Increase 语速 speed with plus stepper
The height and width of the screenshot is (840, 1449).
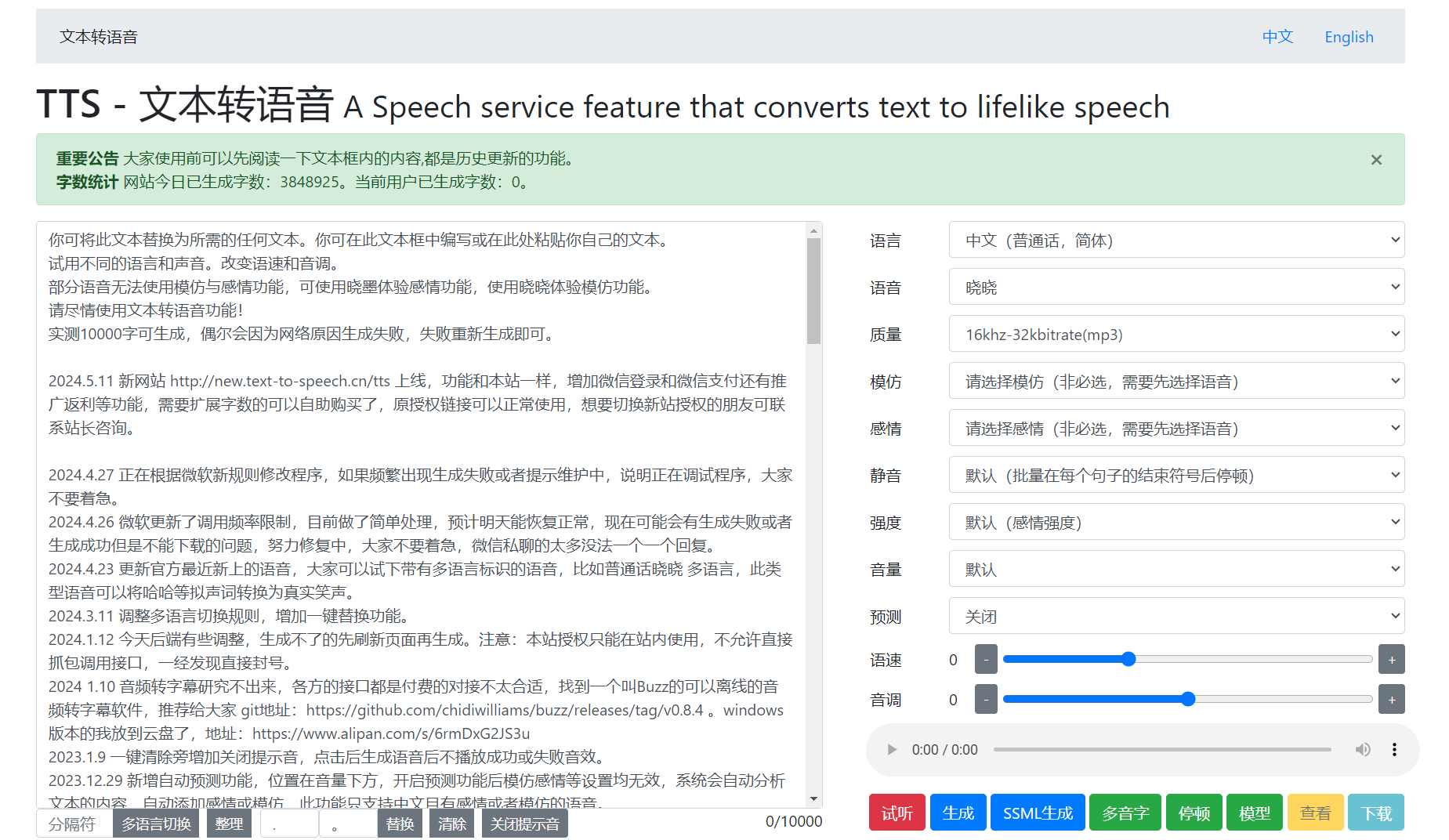point(1391,659)
